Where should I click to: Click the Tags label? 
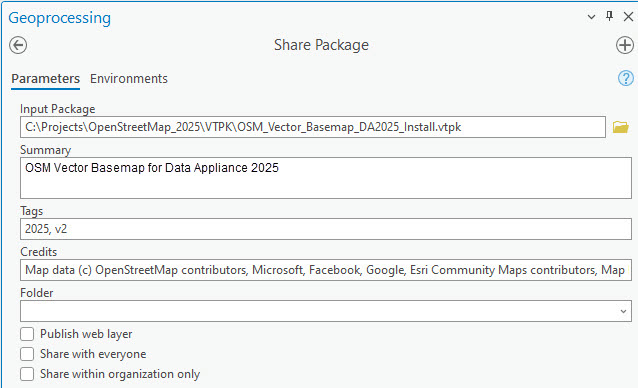[x=31, y=211]
